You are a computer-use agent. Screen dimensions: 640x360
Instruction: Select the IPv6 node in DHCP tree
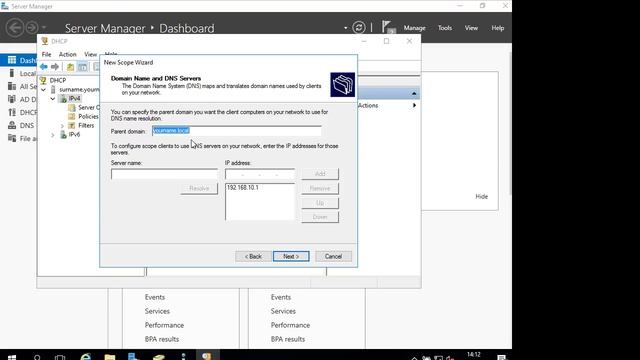pyautogui.click(x=74, y=134)
